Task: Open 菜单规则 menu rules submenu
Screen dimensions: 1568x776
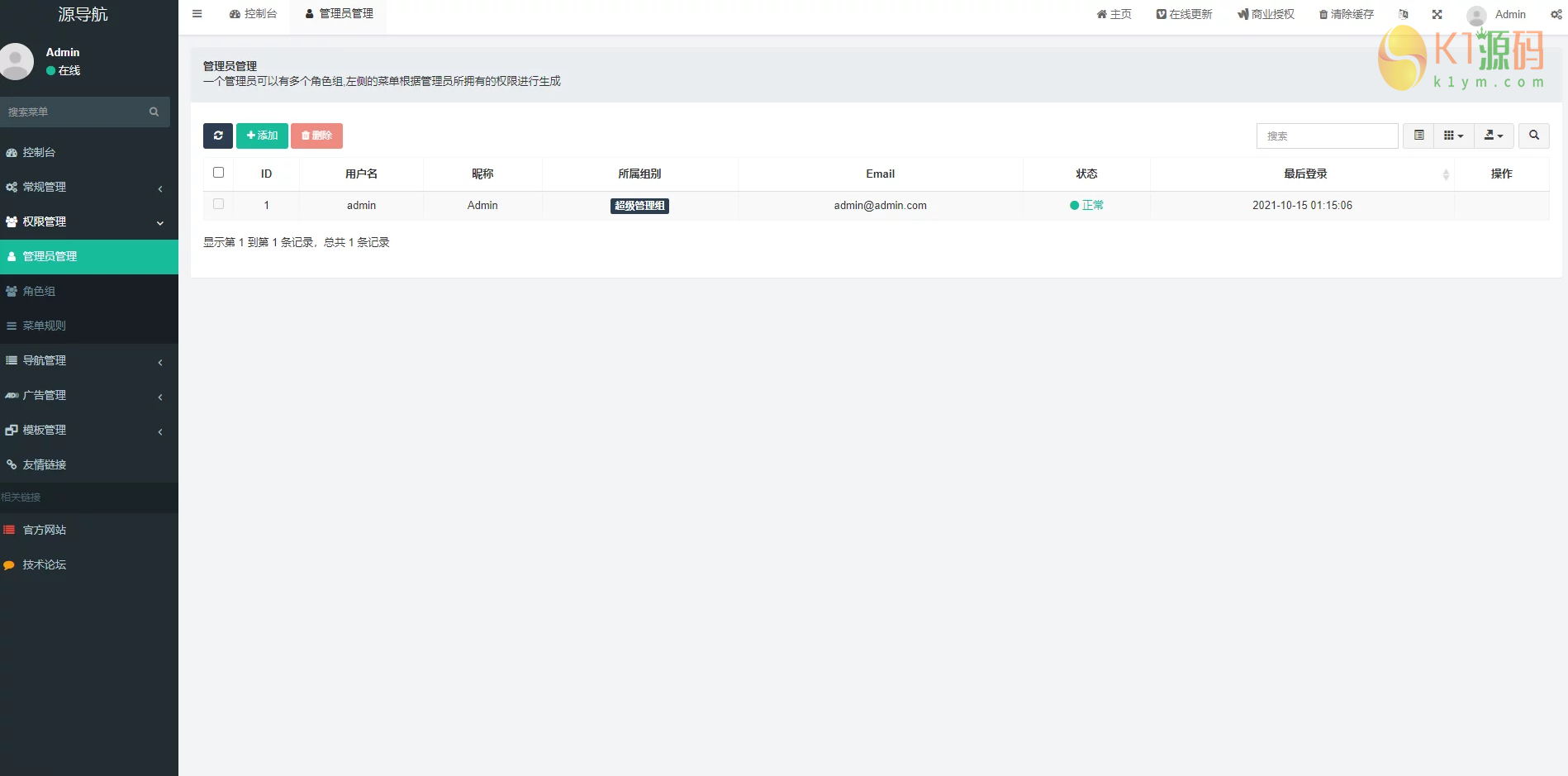Action: (x=89, y=326)
